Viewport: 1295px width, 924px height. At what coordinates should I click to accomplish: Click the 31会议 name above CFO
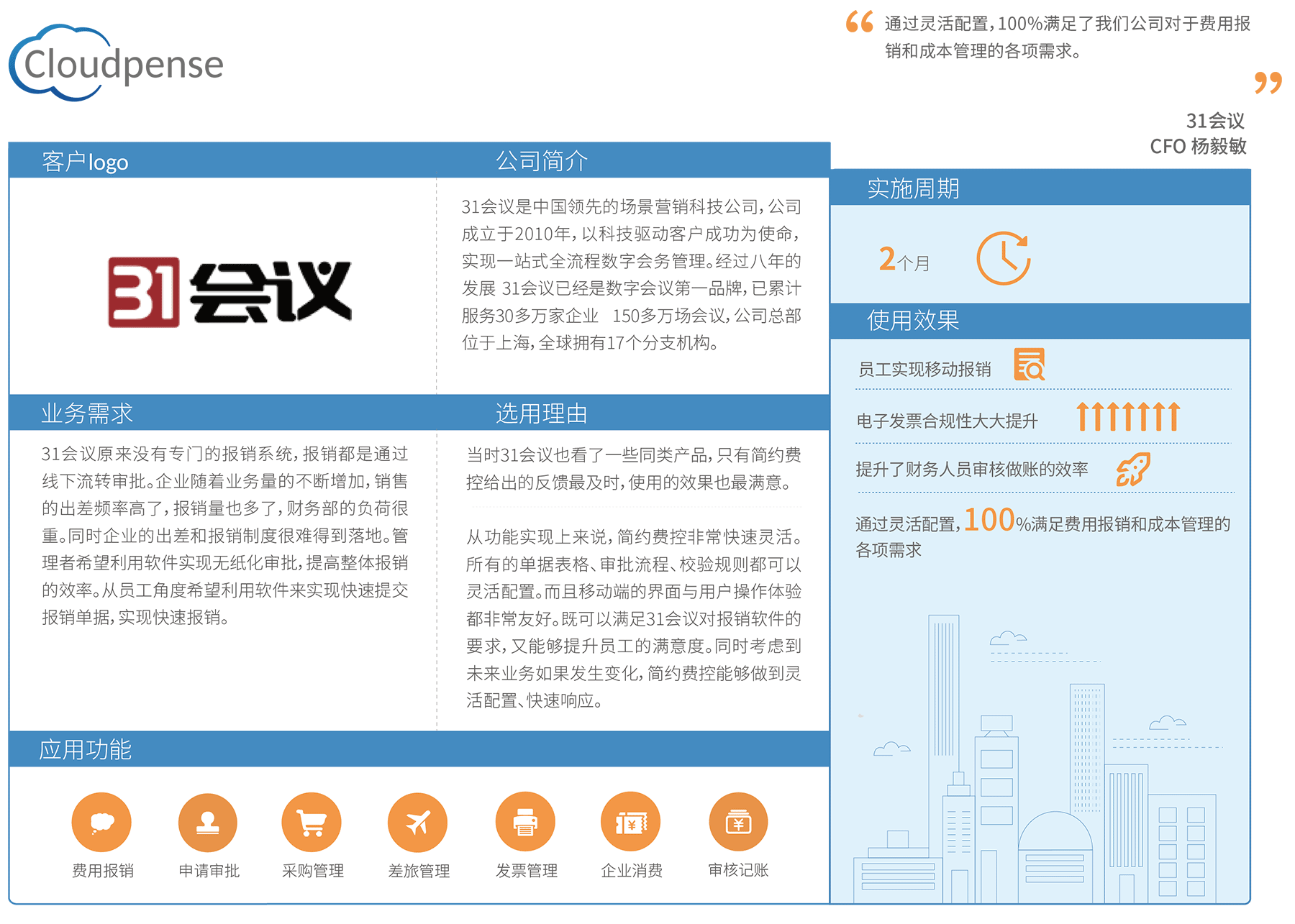click(x=1215, y=121)
